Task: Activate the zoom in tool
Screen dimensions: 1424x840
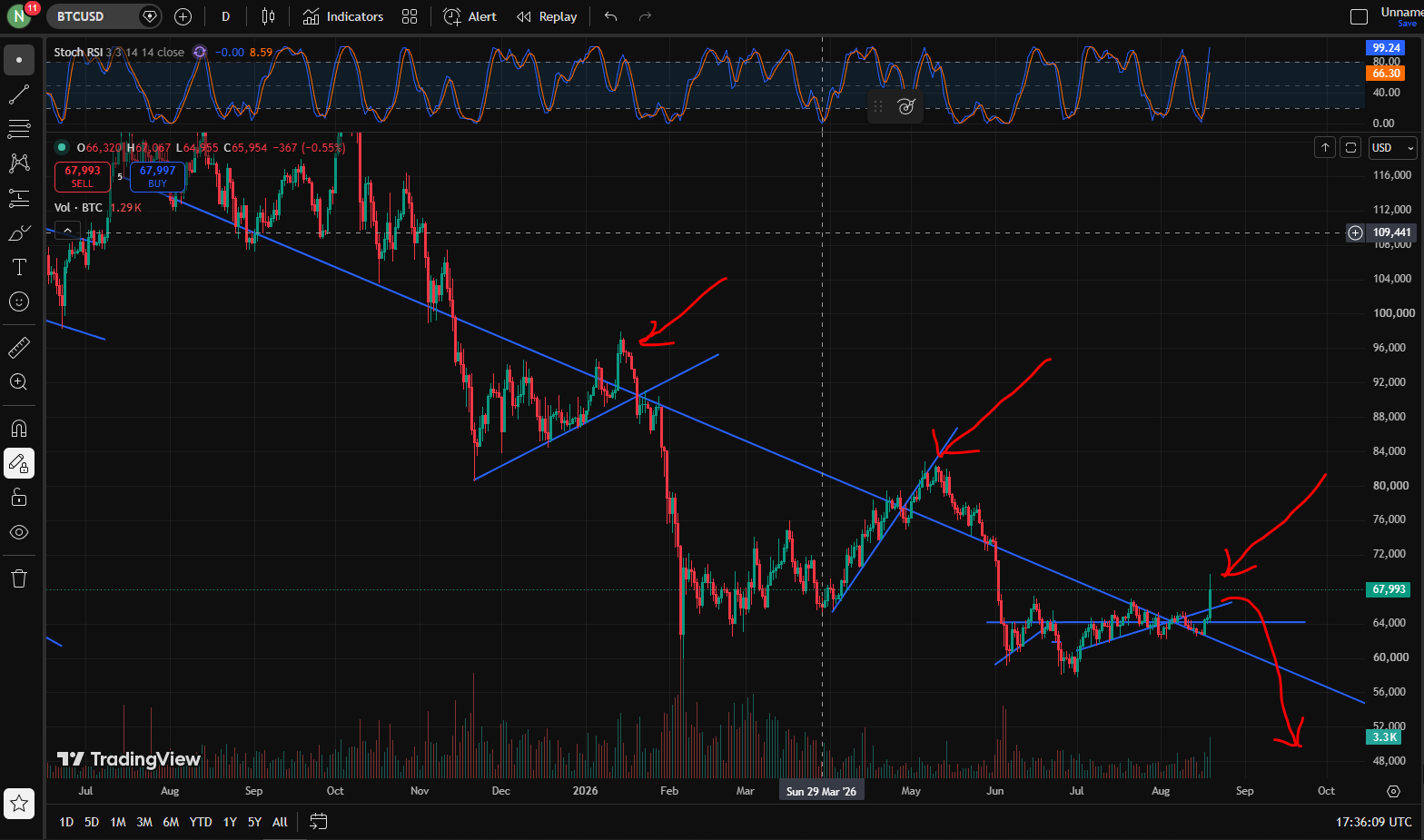Action: 19,381
